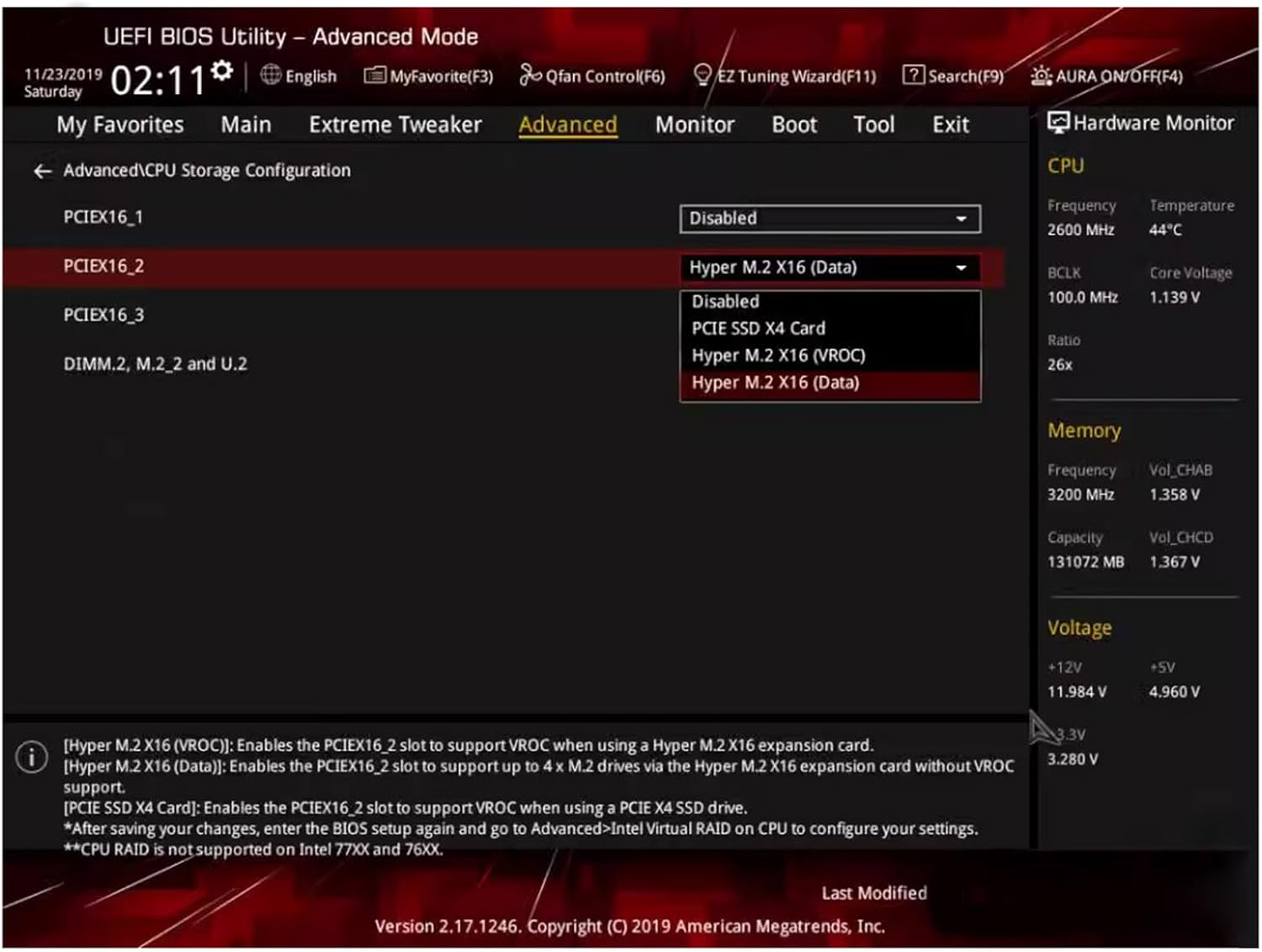Click the Last Modified button
This screenshot has width=1262, height=952.
(873, 893)
